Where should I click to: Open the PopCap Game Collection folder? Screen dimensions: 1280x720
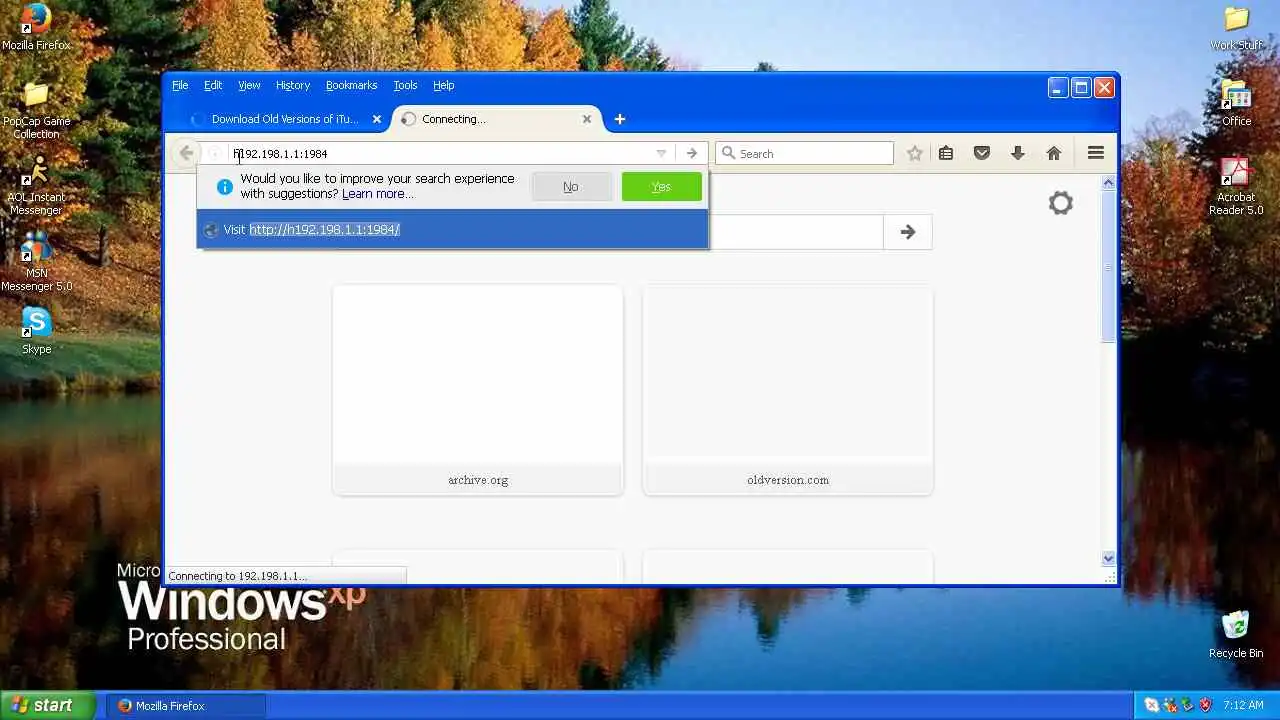[x=36, y=110]
